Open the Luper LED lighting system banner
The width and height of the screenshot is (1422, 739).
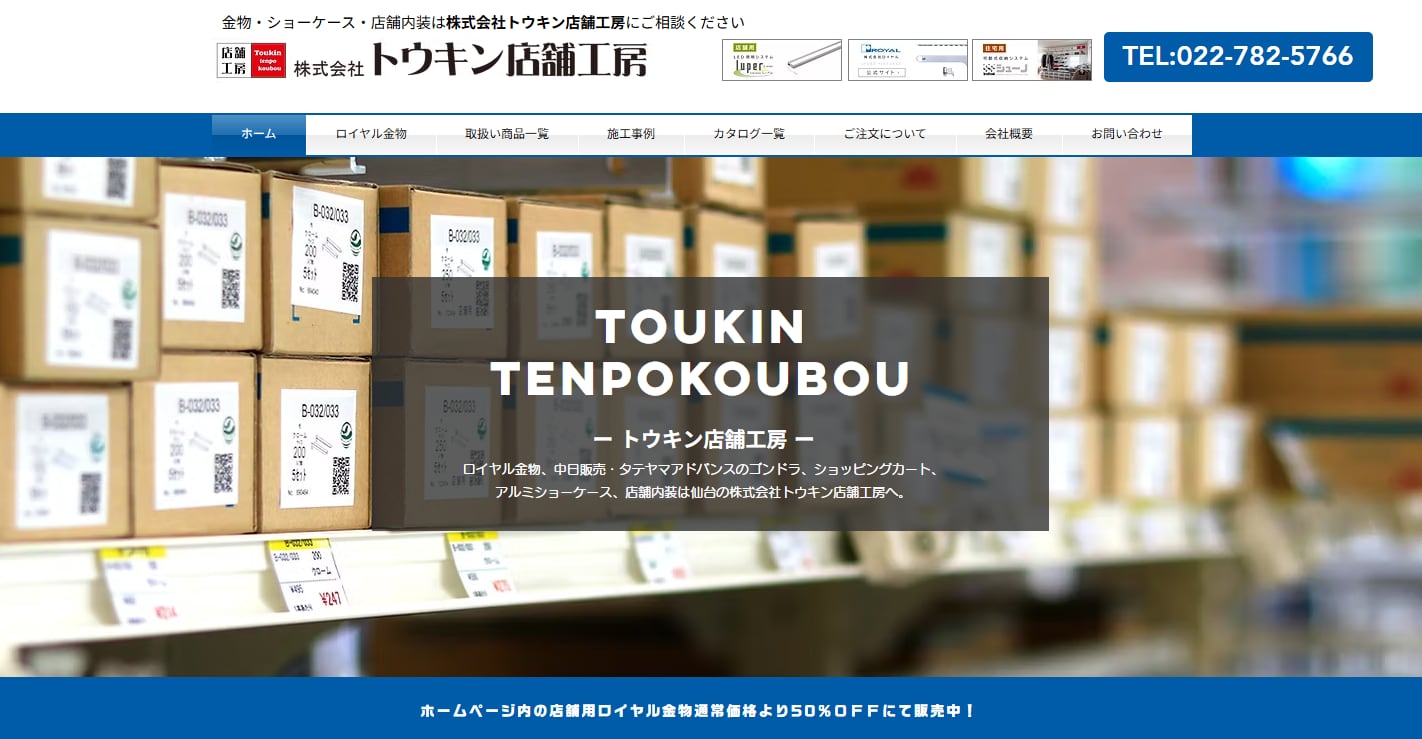pyautogui.click(x=782, y=60)
